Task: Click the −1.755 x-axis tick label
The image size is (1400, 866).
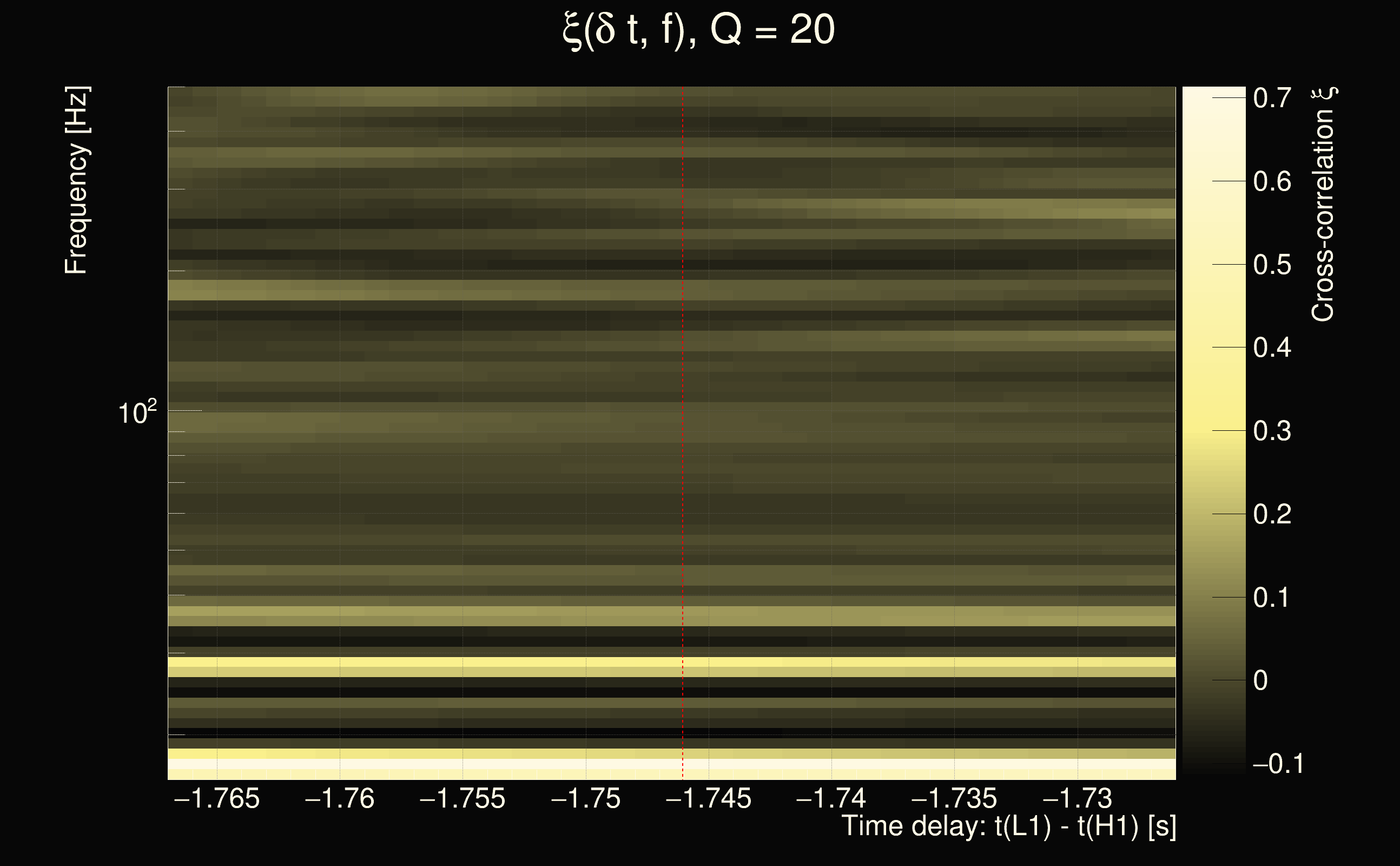Action: pyautogui.click(x=463, y=798)
